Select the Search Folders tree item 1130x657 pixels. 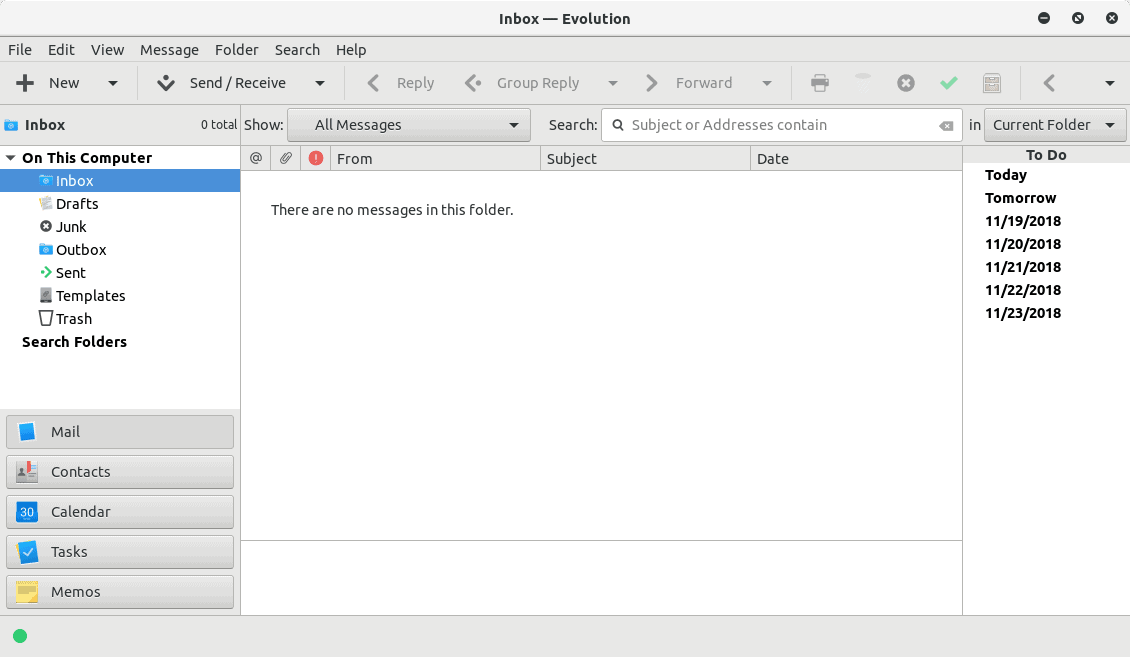click(x=120, y=342)
